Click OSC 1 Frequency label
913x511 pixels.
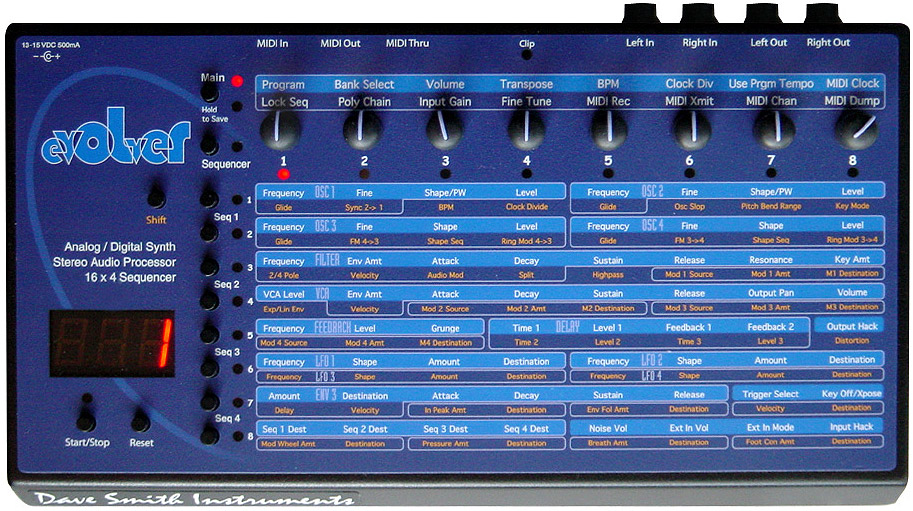283,193
